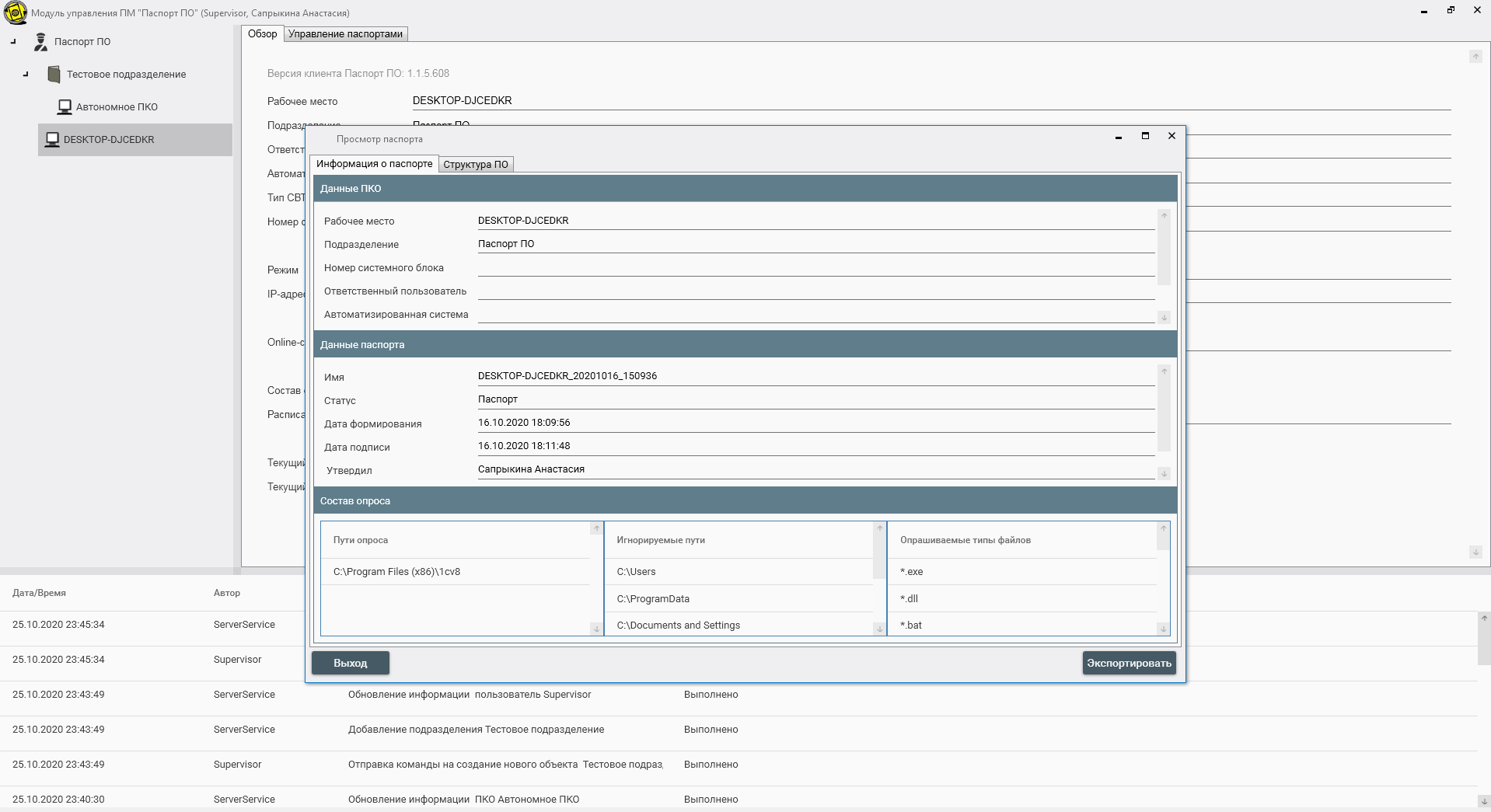The width and height of the screenshot is (1491, 812).
Task: Switch to the Структура ПО tab
Action: tap(475, 165)
